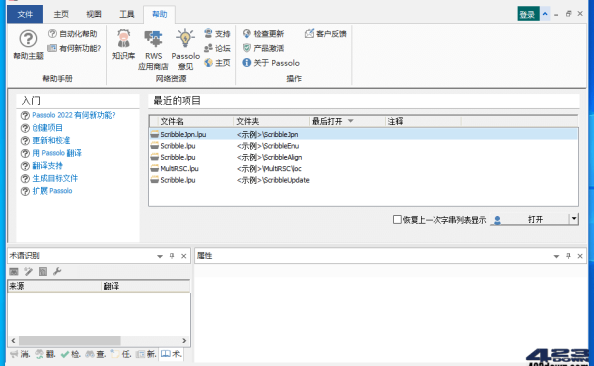The image size is (594, 366).
Task: Select Scribble.lpu in ScribbleUpdate folder
Action: click(x=363, y=180)
